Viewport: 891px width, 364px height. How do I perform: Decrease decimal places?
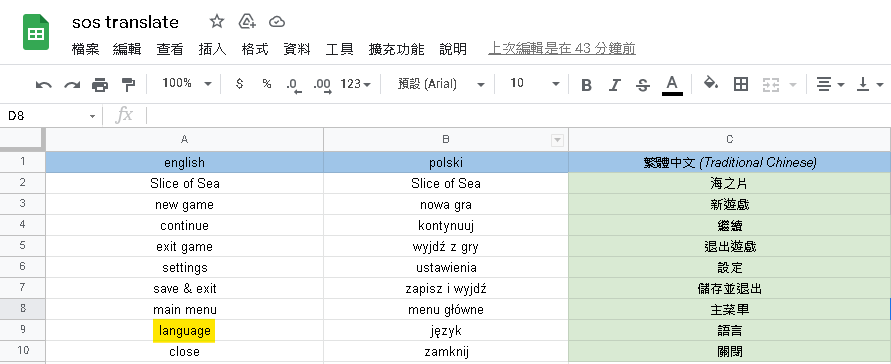[x=294, y=85]
